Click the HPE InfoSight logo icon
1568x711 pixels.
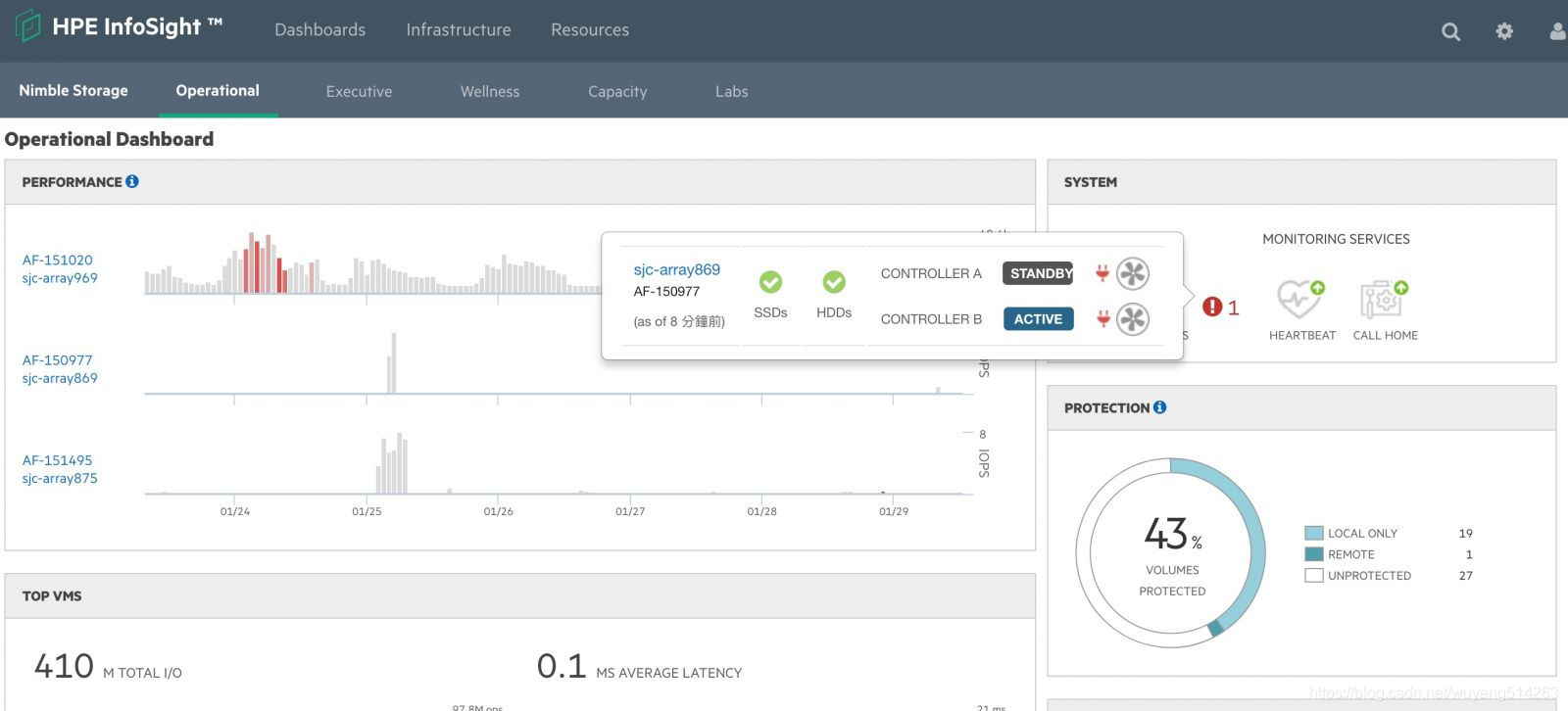[x=27, y=25]
